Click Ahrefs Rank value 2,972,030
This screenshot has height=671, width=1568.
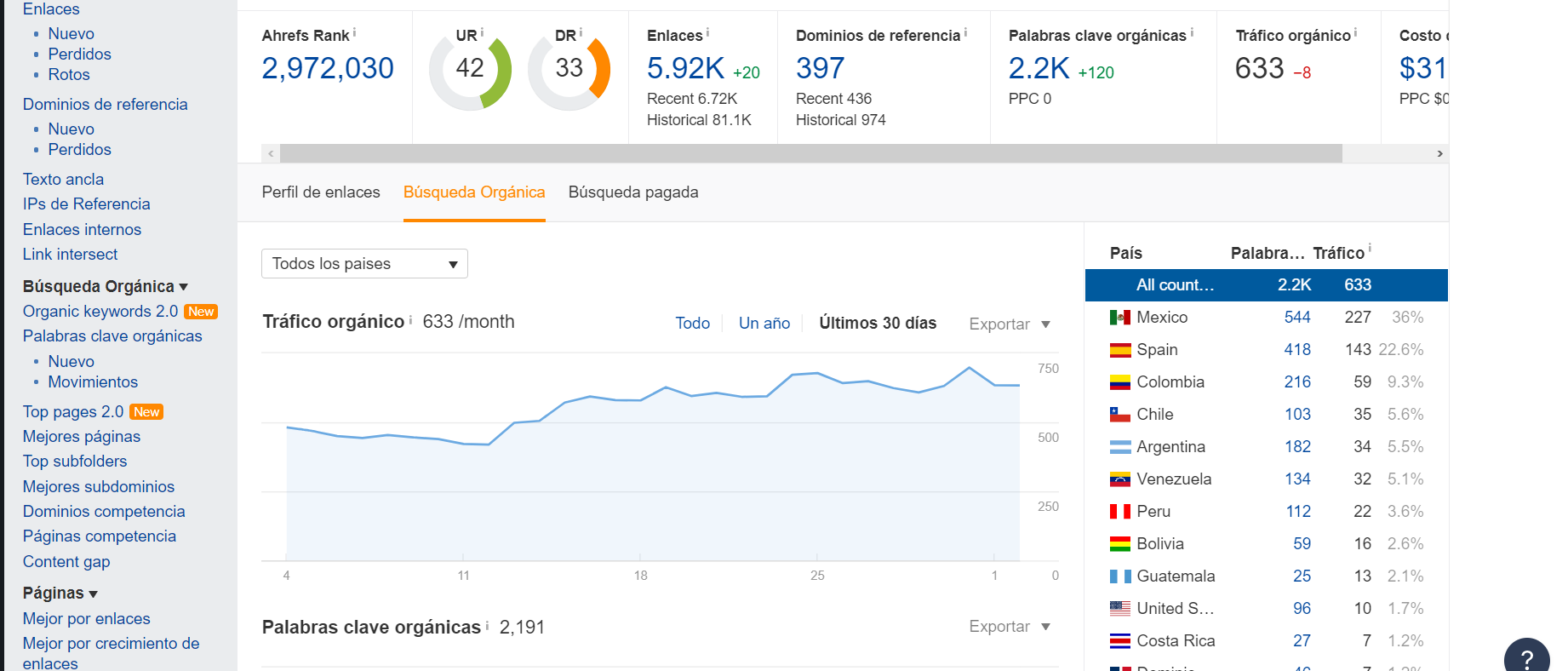(328, 68)
